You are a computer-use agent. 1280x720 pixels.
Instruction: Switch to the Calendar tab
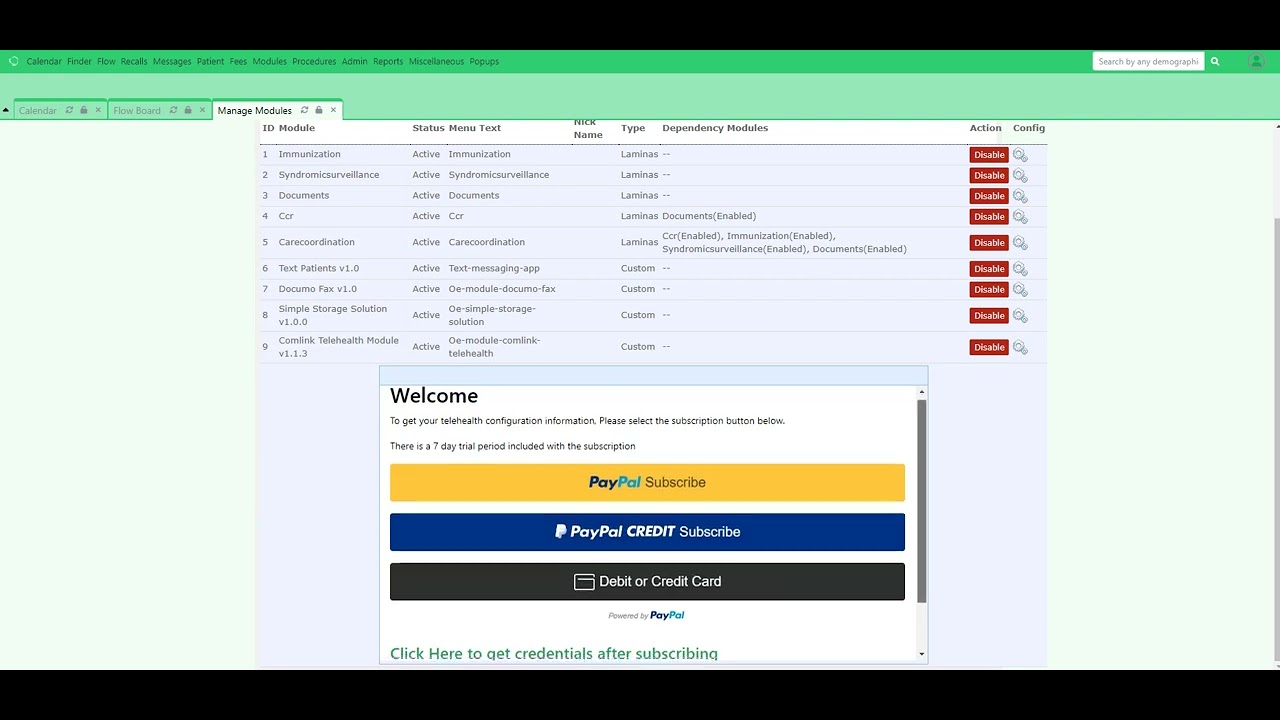[x=38, y=110]
